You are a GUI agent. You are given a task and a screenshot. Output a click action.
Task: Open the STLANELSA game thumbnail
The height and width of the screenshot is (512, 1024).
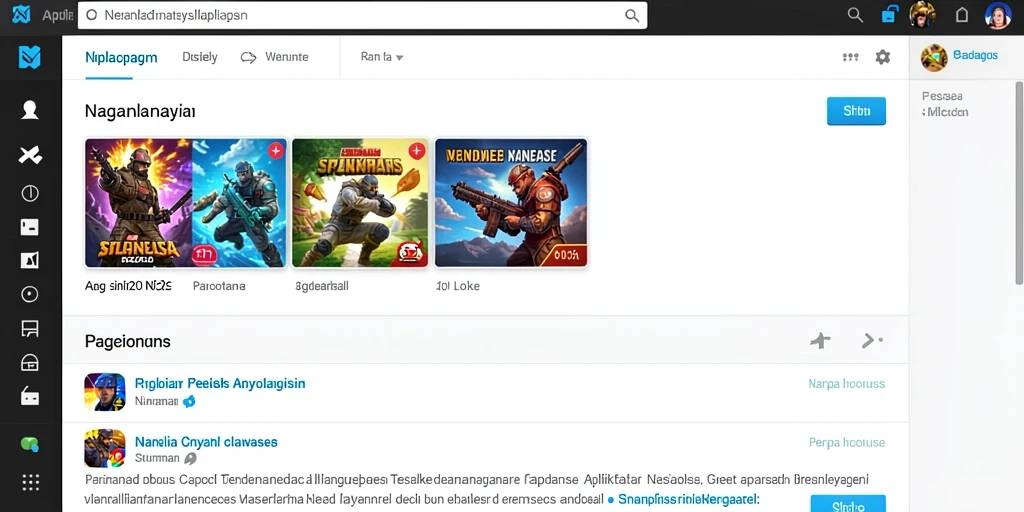click(138, 202)
